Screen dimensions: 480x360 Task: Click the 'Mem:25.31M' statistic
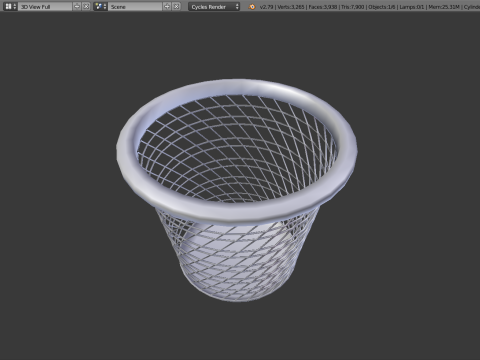[x=444, y=7]
